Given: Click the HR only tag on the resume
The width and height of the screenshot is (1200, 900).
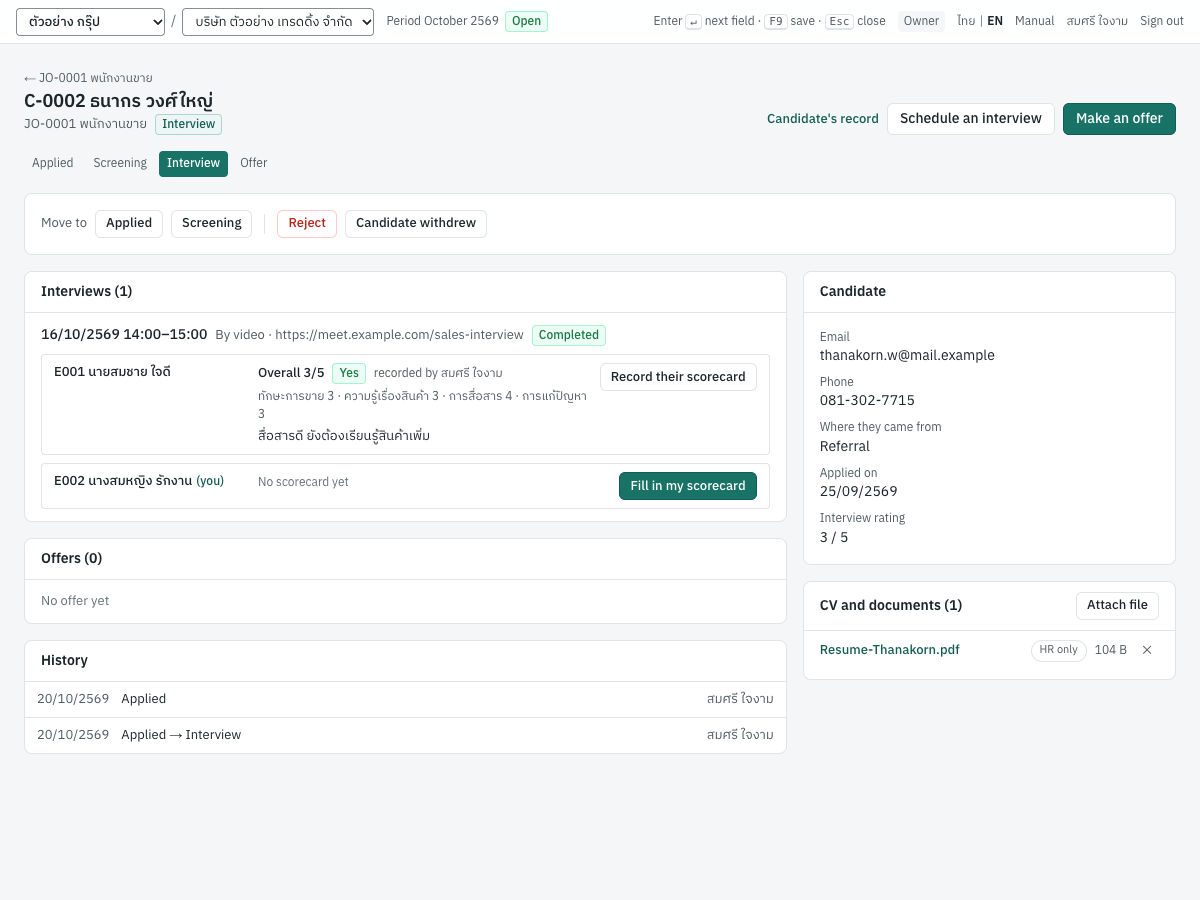Looking at the screenshot, I should click(x=1059, y=650).
